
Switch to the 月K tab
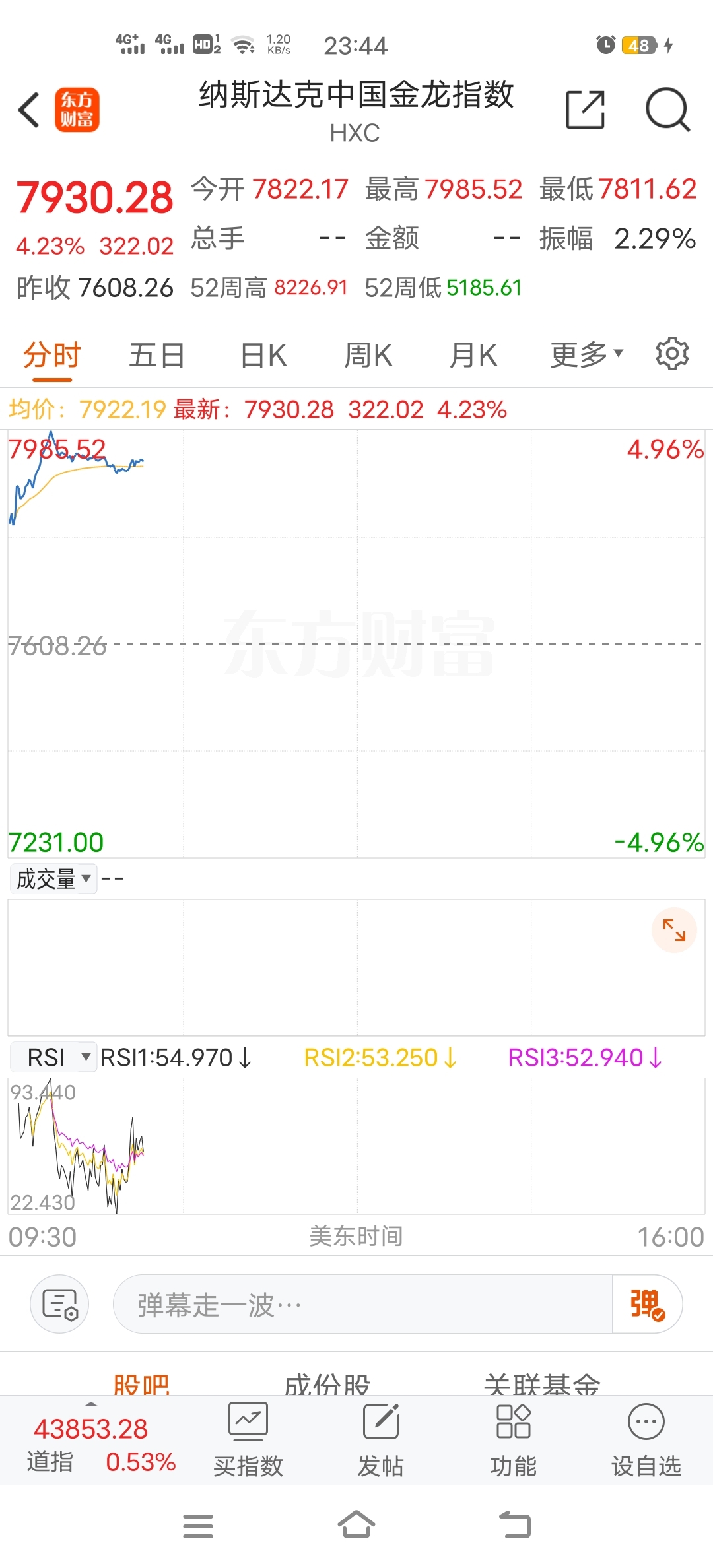click(x=473, y=355)
